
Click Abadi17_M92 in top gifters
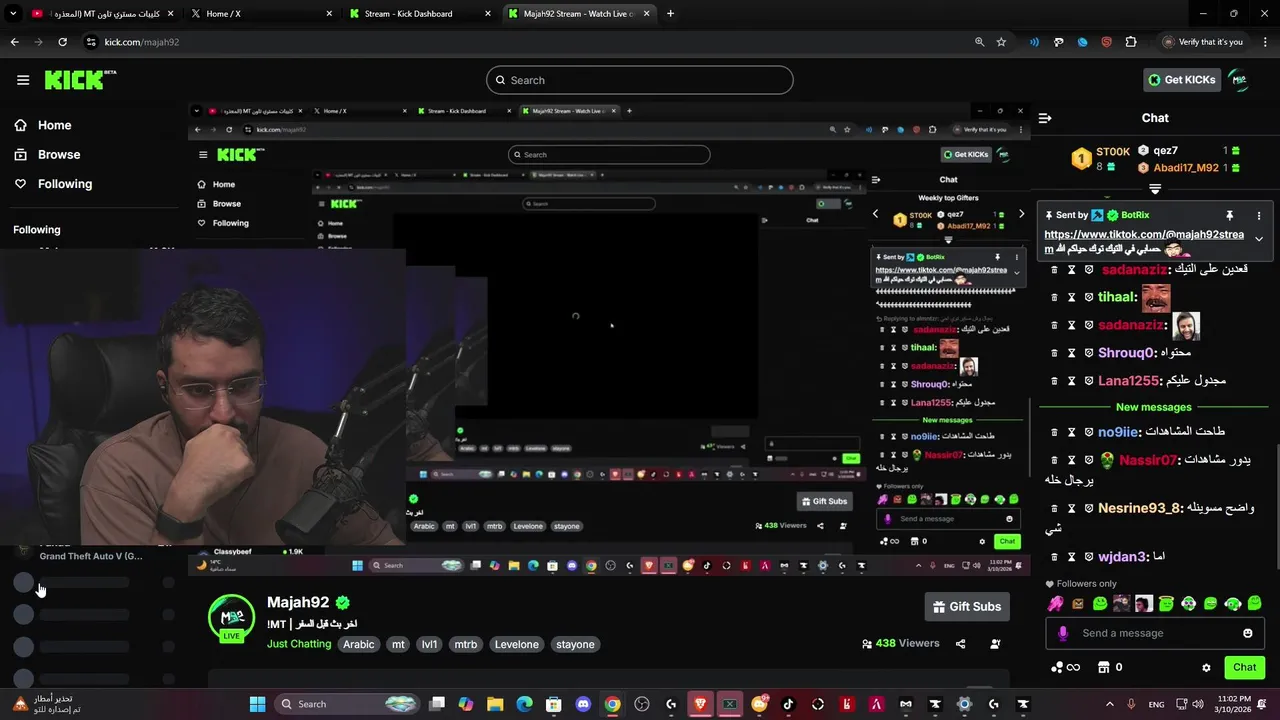coord(1183,168)
